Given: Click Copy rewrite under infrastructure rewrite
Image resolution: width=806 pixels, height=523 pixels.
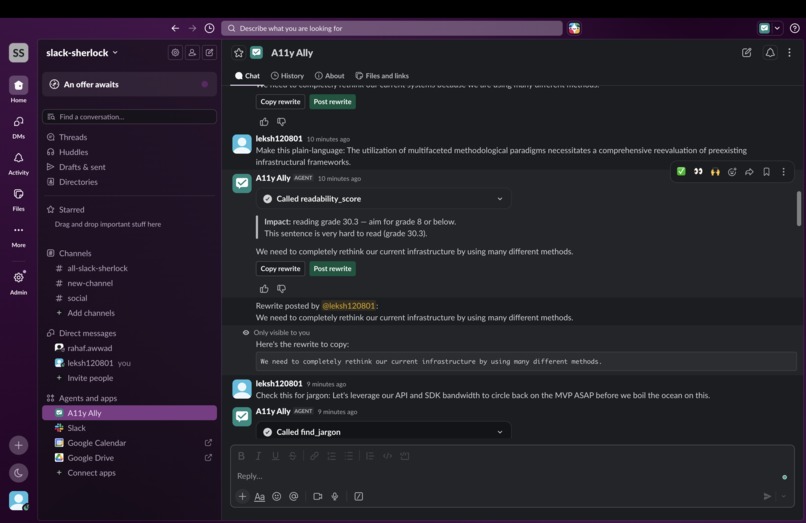Looking at the screenshot, I should tap(280, 268).
